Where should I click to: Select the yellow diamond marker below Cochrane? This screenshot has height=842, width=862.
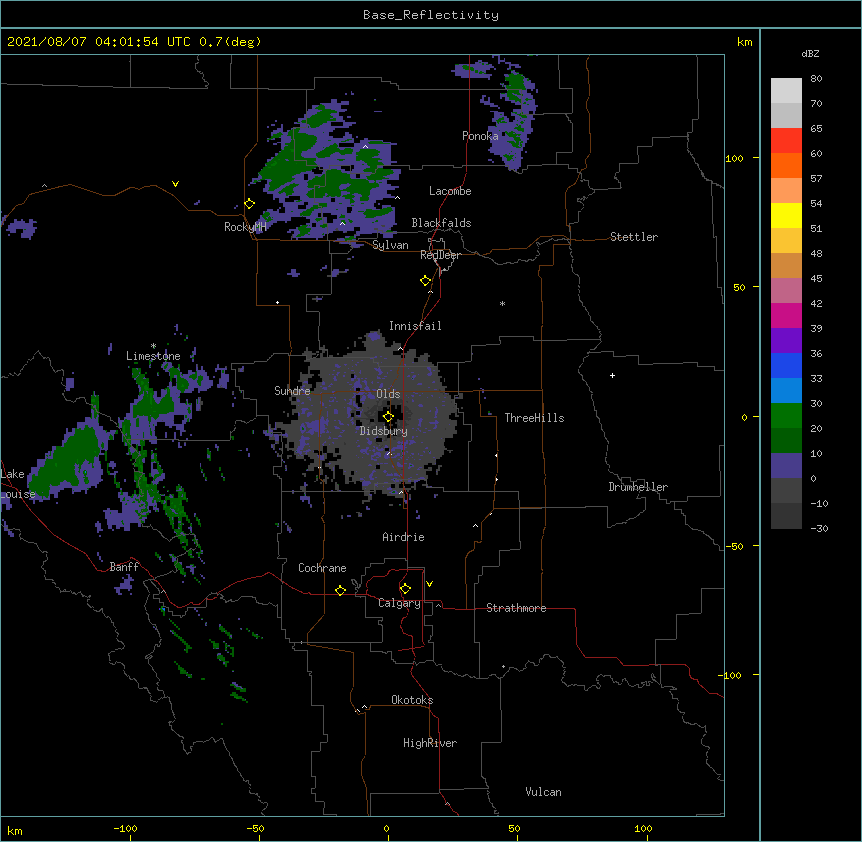pos(340,590)
